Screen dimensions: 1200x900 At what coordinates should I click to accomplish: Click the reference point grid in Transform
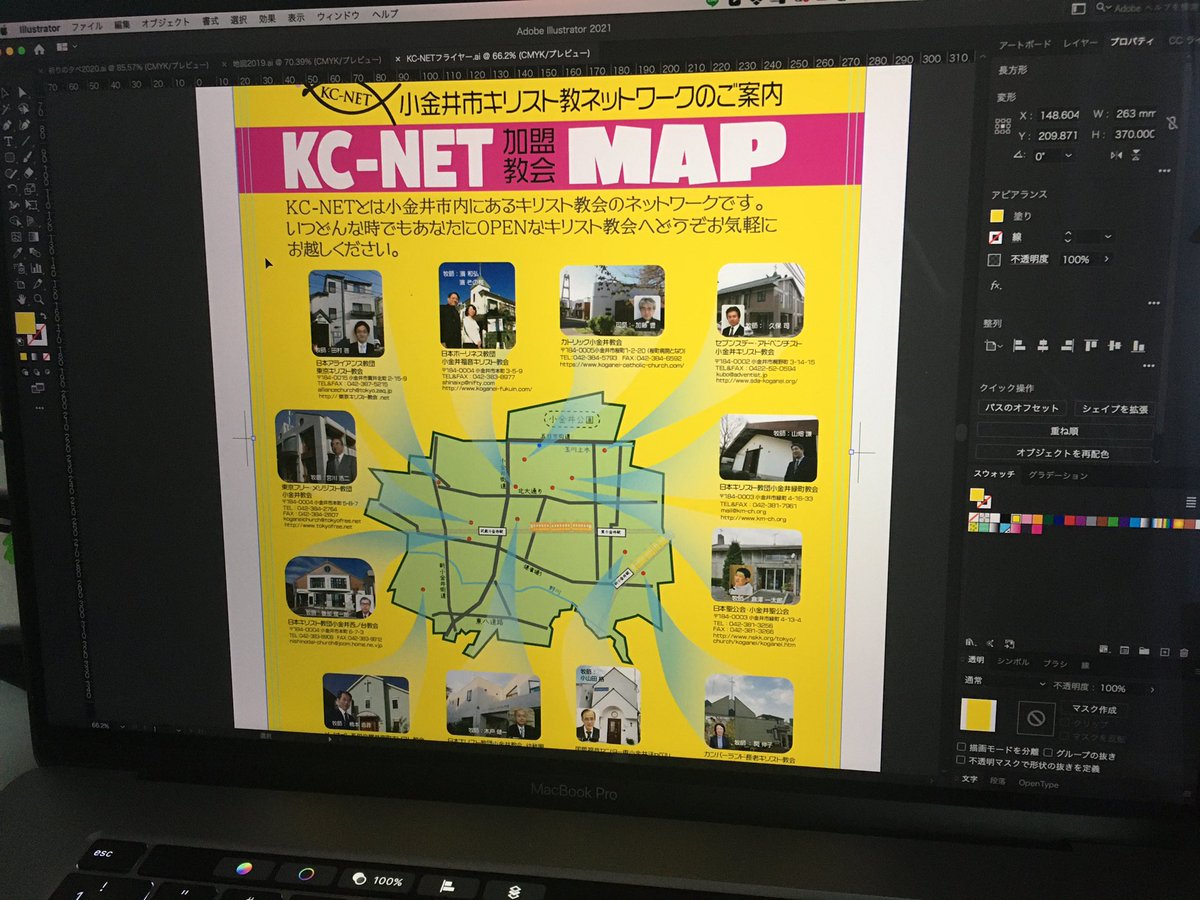pos(1003,126)
